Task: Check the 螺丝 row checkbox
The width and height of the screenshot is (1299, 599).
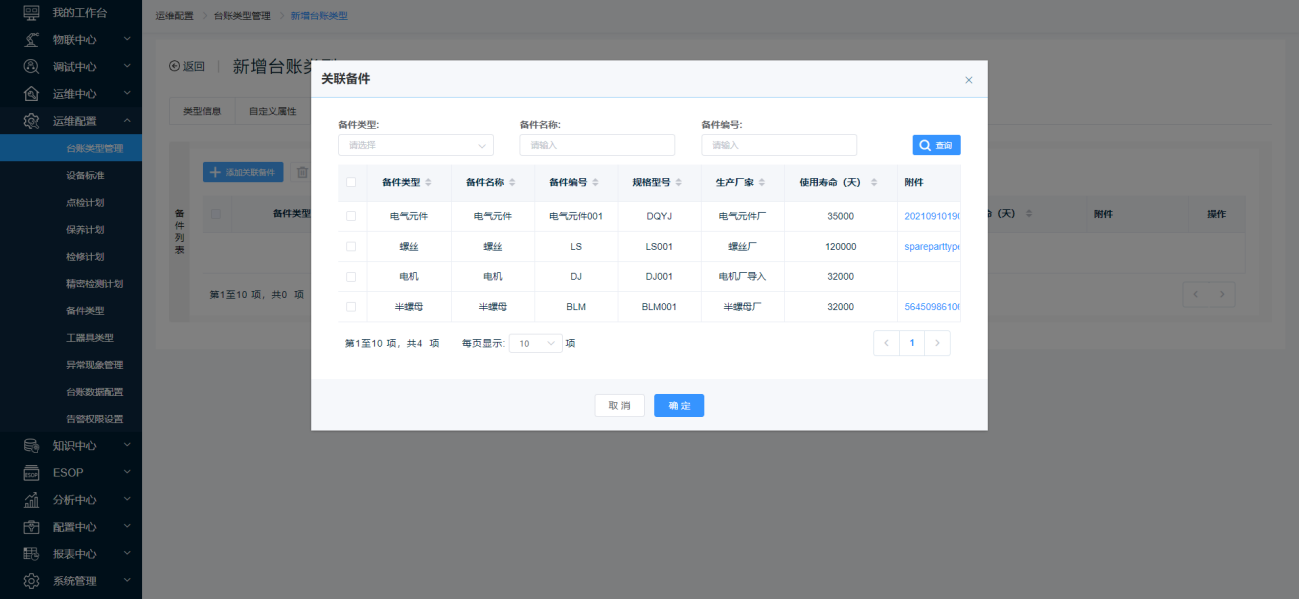Action: (351, 246)
